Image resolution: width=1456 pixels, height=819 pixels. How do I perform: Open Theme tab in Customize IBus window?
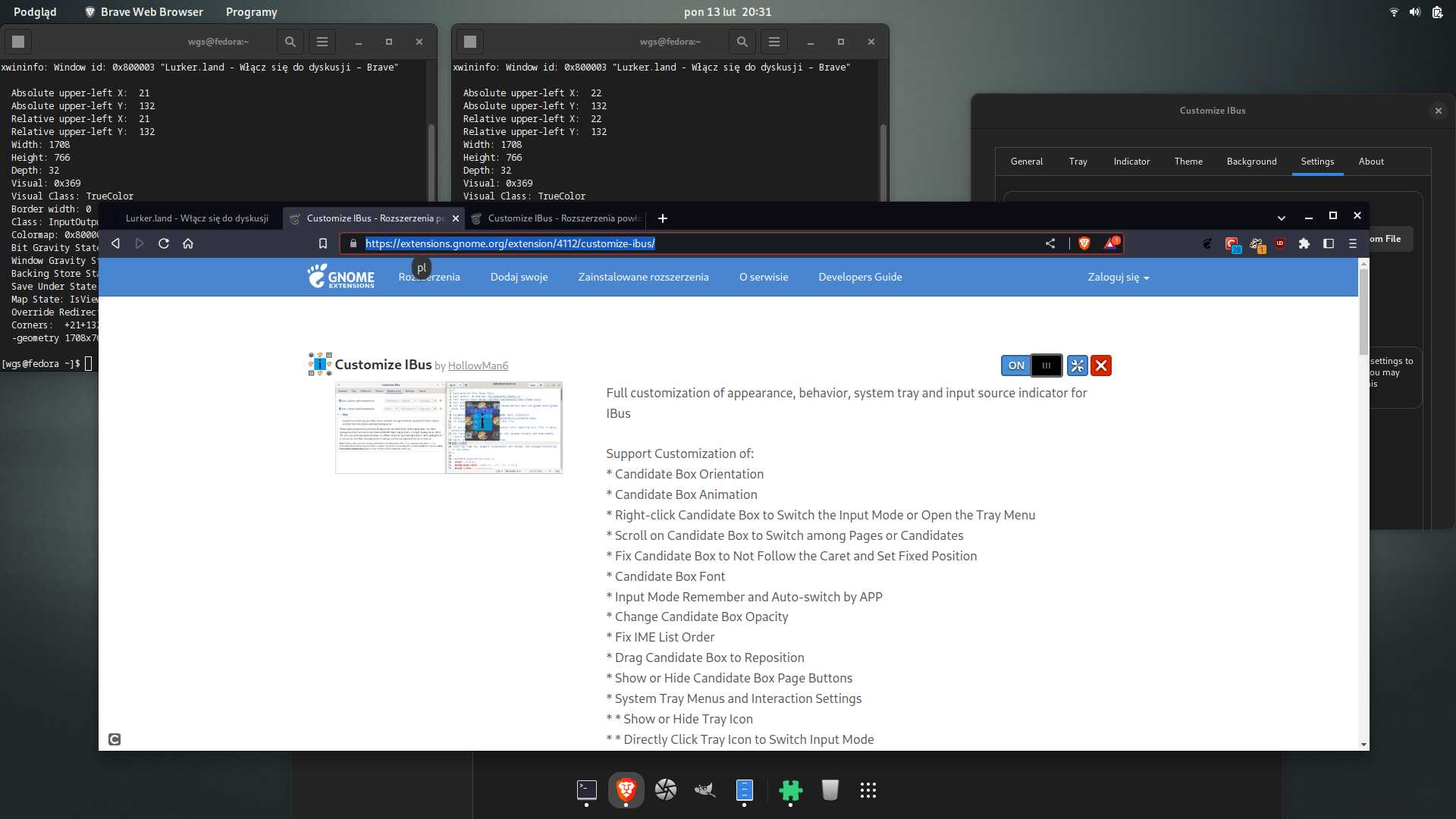pyautogui.click(x=1188, y=162)
